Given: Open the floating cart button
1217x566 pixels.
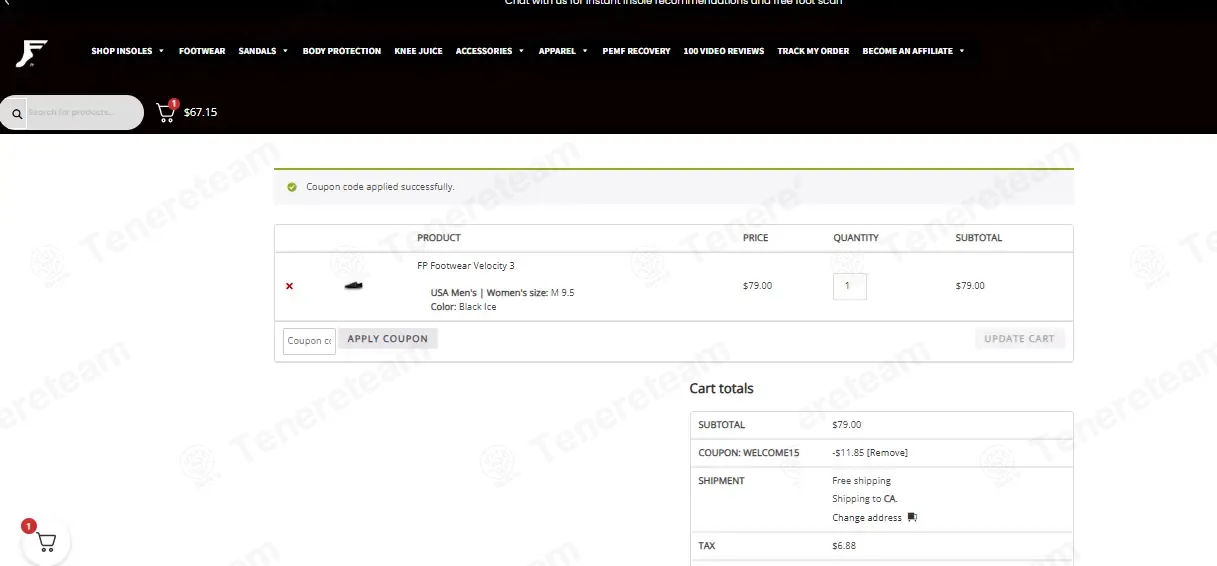Looking at the screenshot, I should (x=45, y=541).
